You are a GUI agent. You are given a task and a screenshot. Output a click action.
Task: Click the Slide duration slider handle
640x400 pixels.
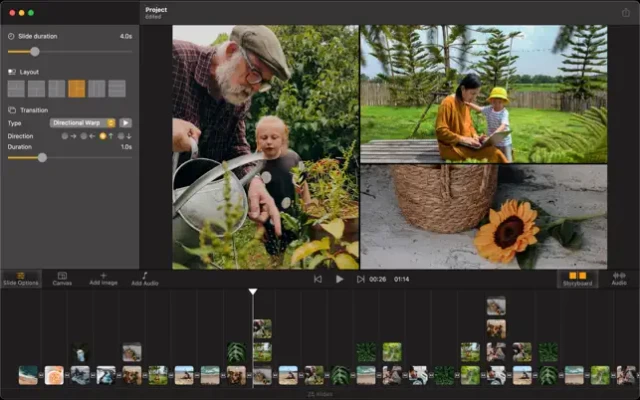[x=35, y=51]
